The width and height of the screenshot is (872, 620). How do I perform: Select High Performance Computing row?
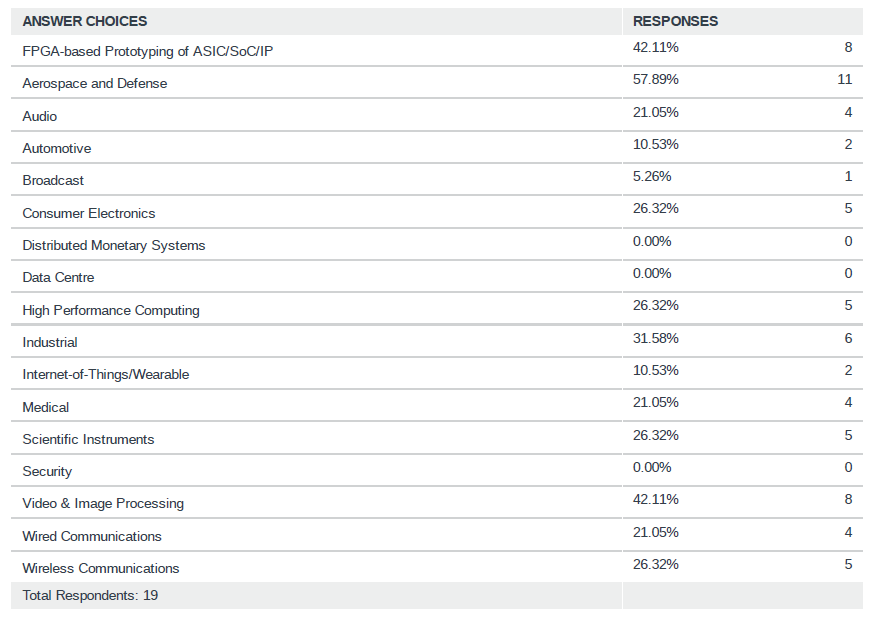click(111, 310)
